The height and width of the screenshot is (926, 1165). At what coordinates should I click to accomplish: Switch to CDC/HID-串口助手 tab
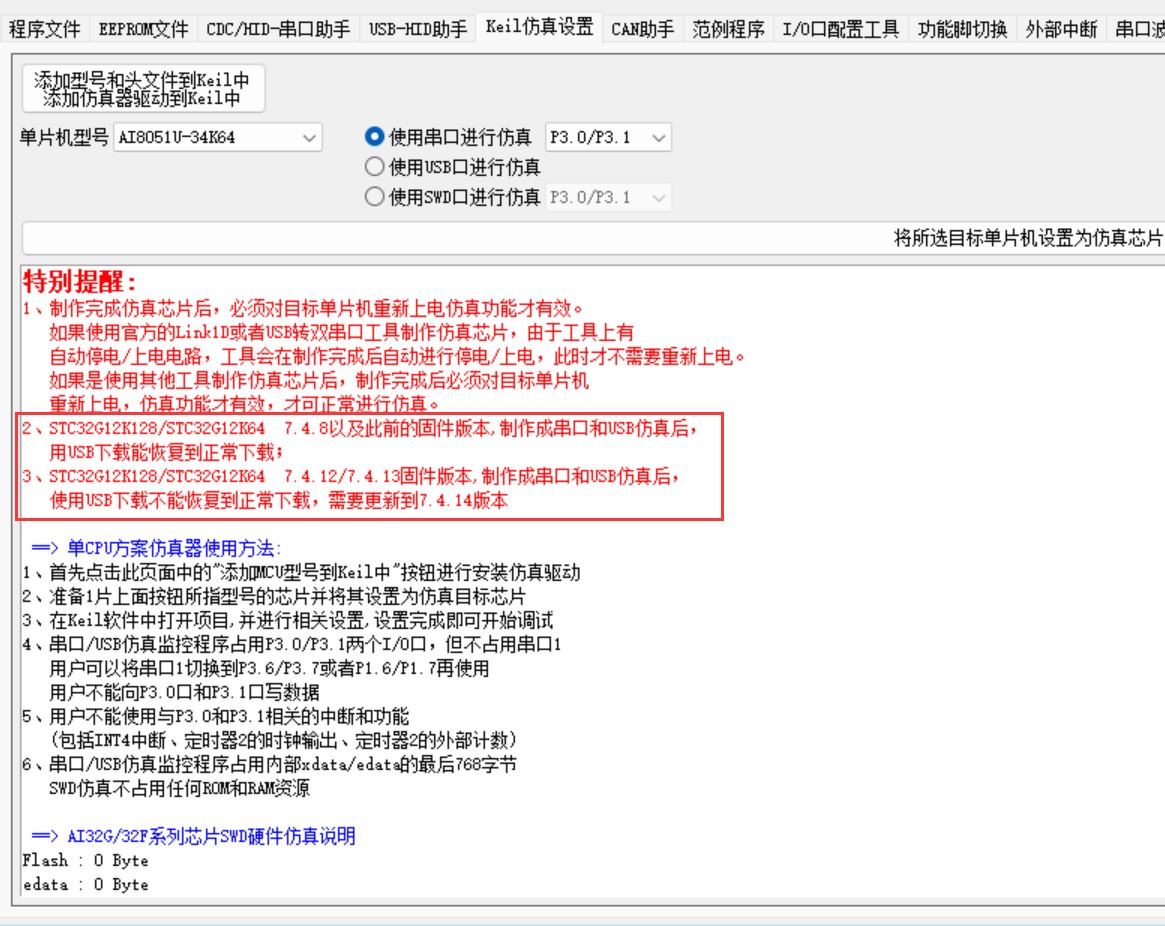pyautogui.click(x=278, y=29)
